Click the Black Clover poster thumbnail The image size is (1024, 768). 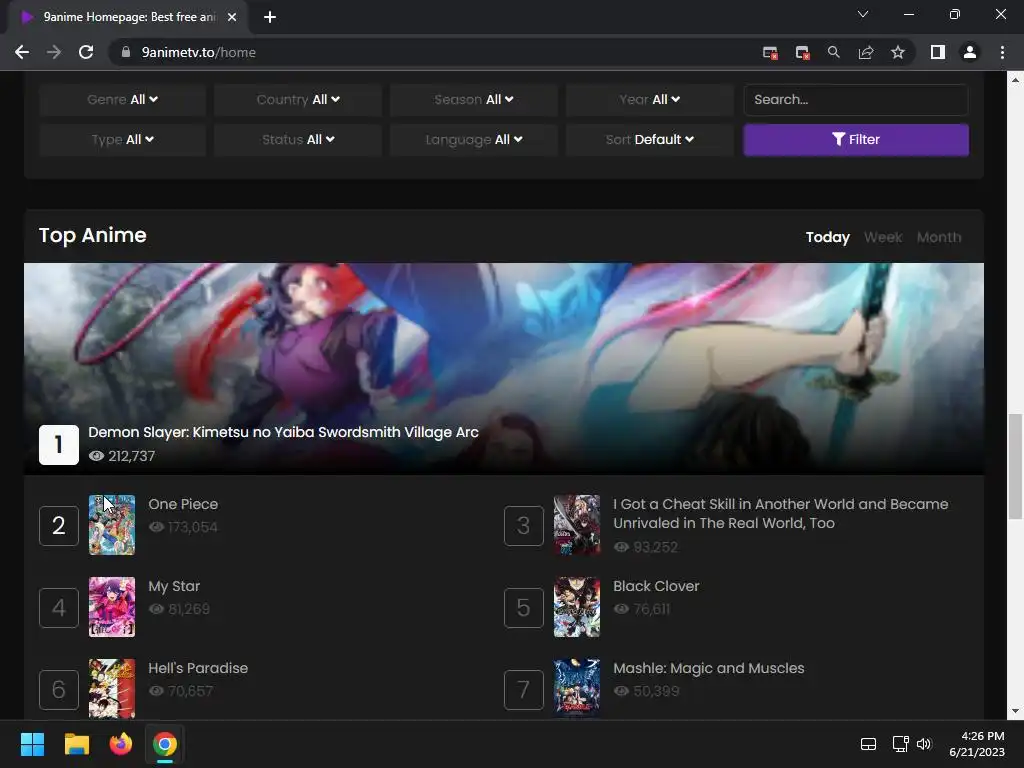(577, 607)
